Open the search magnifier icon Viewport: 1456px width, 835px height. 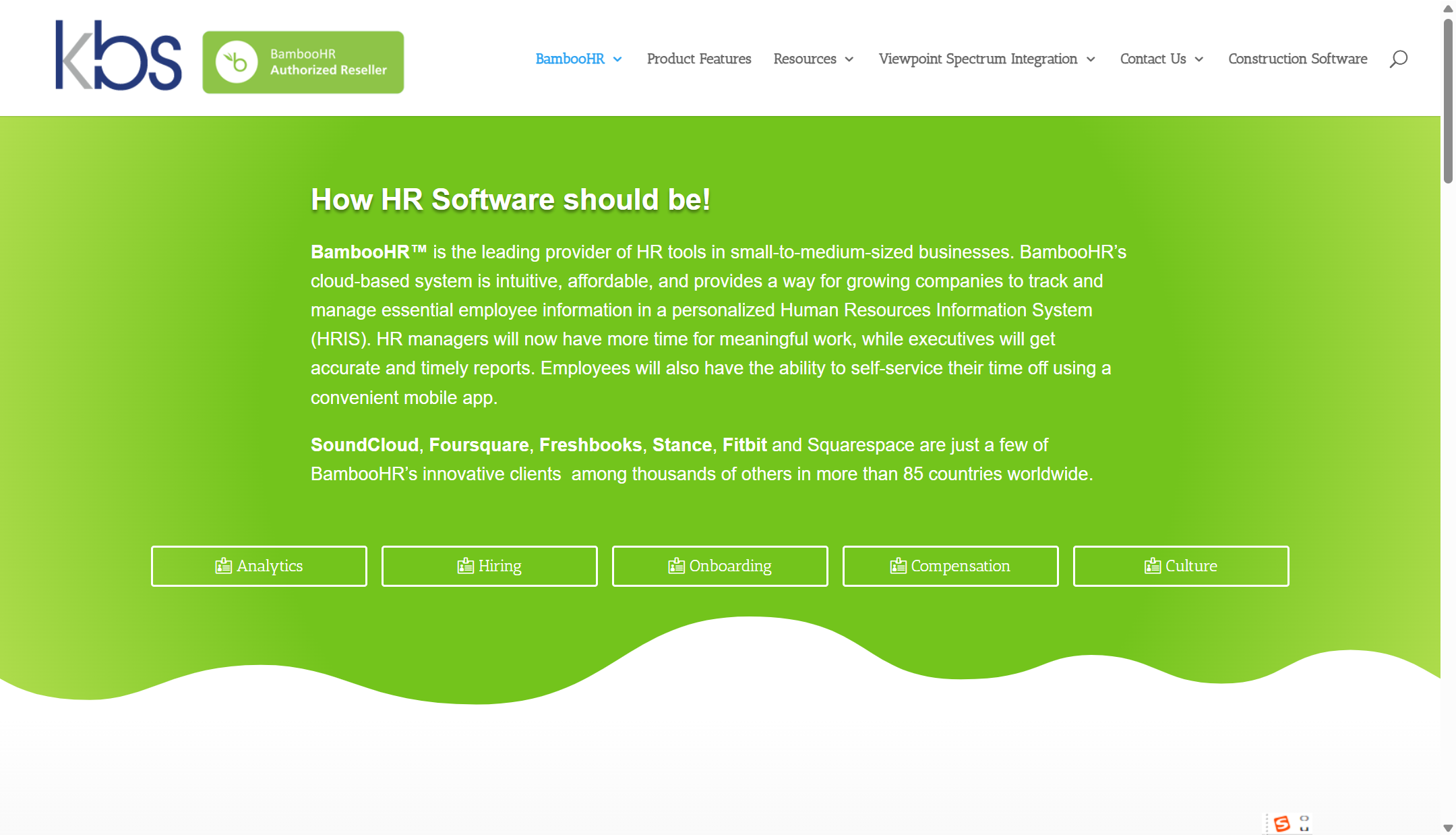[x=1398, y=59]
